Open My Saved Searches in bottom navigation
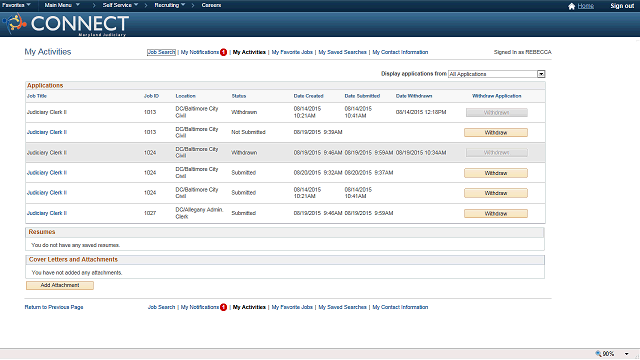Screen dimensions: 640x360 [342, 307]
